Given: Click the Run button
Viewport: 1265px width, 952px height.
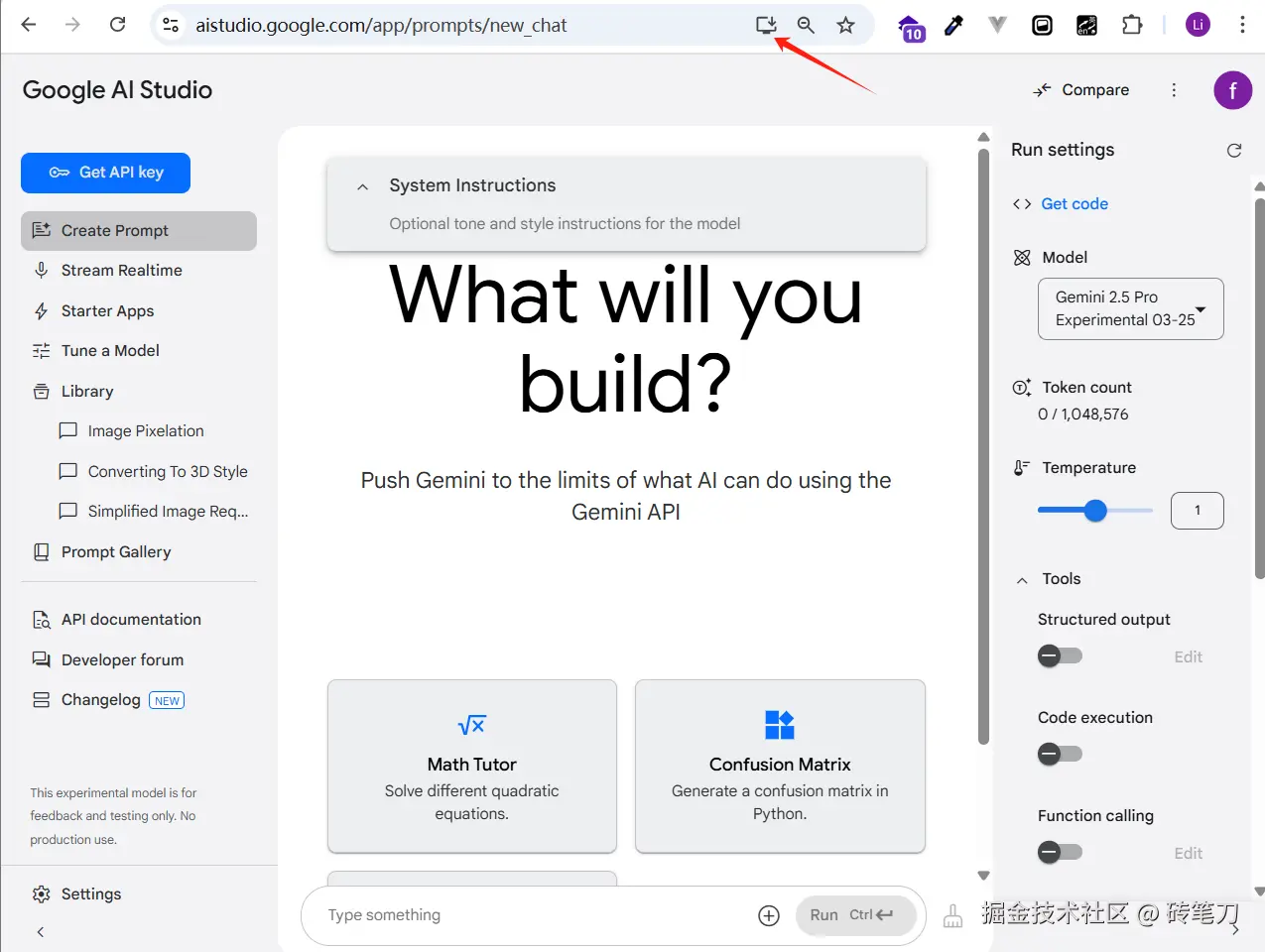Looking at the screenshot, I should (x=855, y=915).
